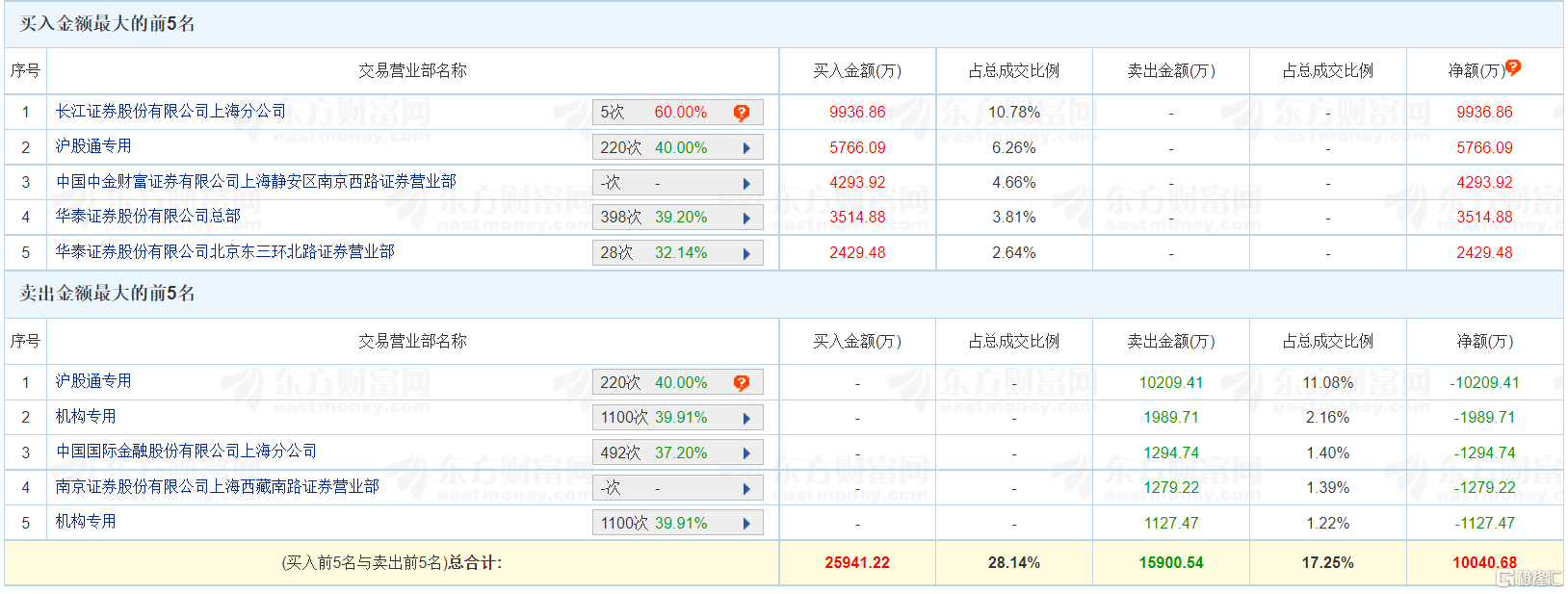Open 南京证券上海西藏南路证券营业部 link
Screen dimensions: 1568x594
click(x=217, y=487)
